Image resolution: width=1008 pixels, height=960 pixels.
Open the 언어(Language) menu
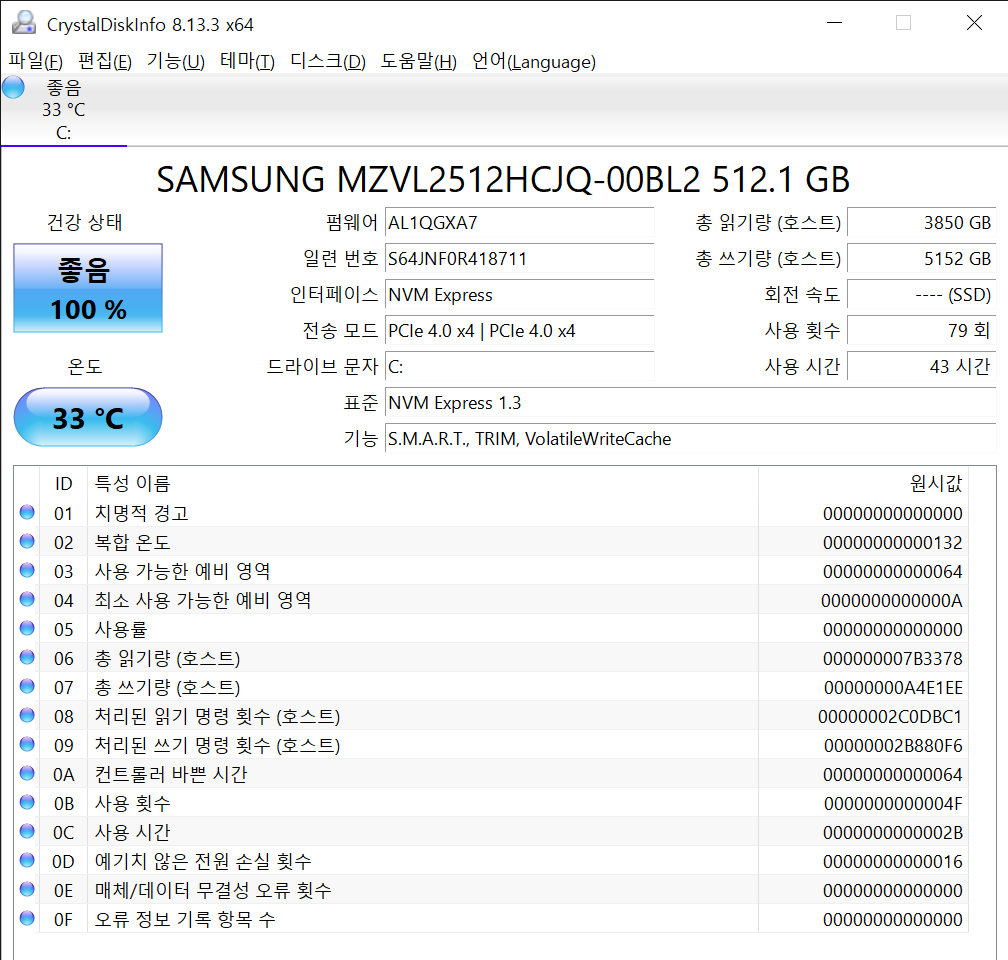point(534,61)
